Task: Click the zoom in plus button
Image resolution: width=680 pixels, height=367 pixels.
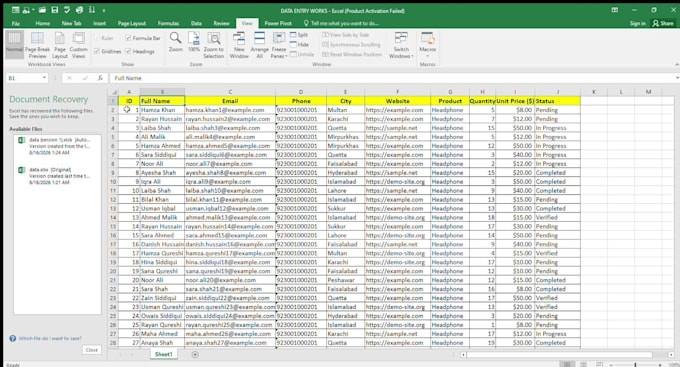Action: pyautogui.click(x=660, y=365)
